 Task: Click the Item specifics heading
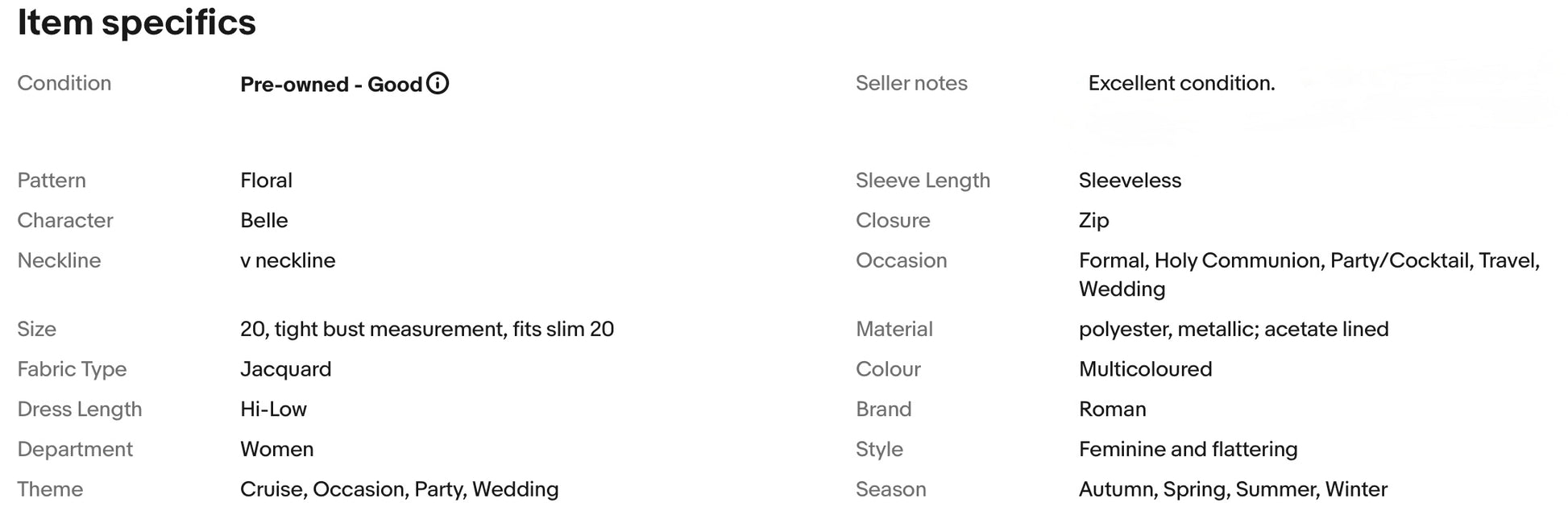pos(136,23)
